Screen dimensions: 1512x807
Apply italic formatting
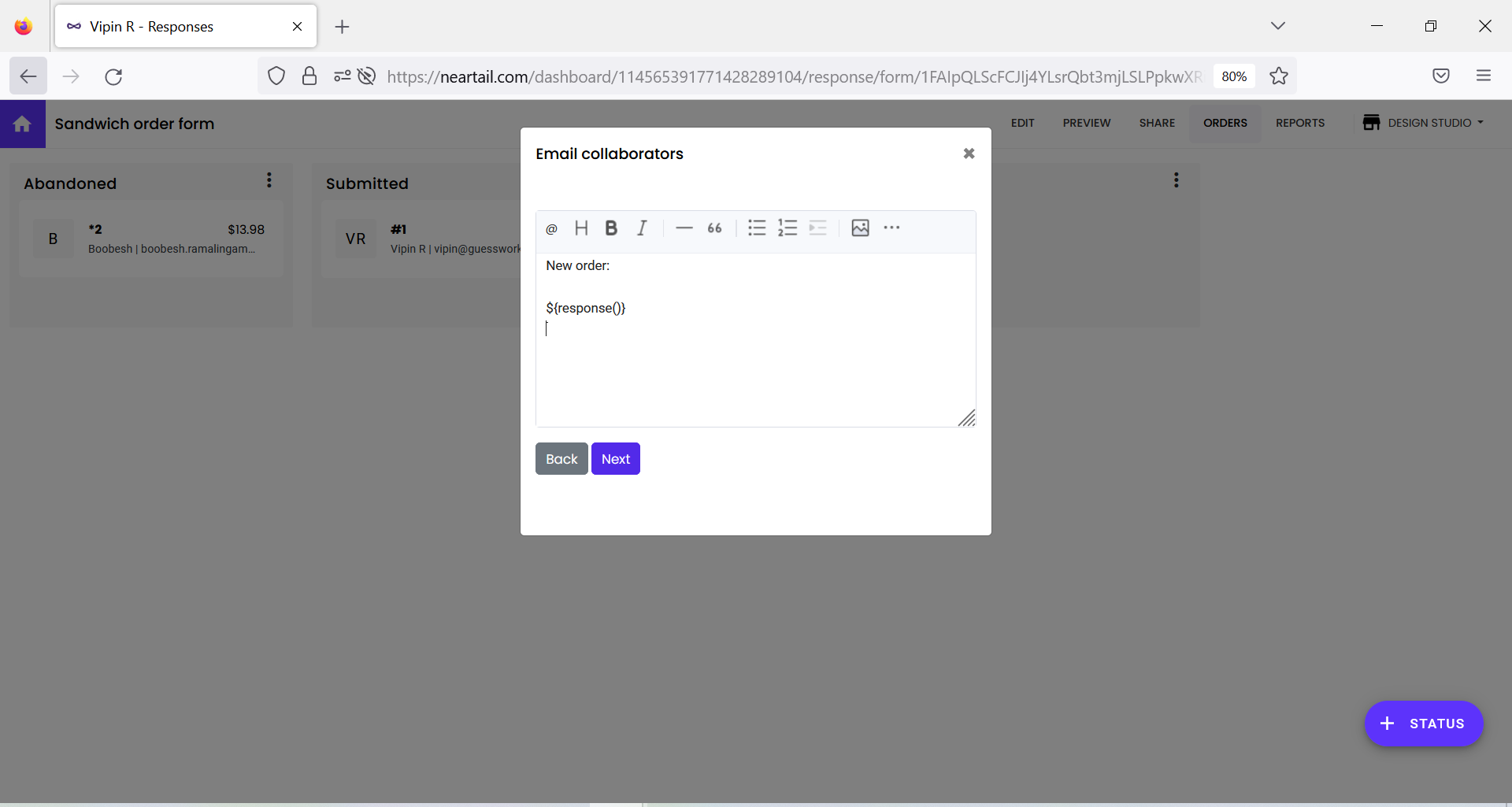point(642,228)
